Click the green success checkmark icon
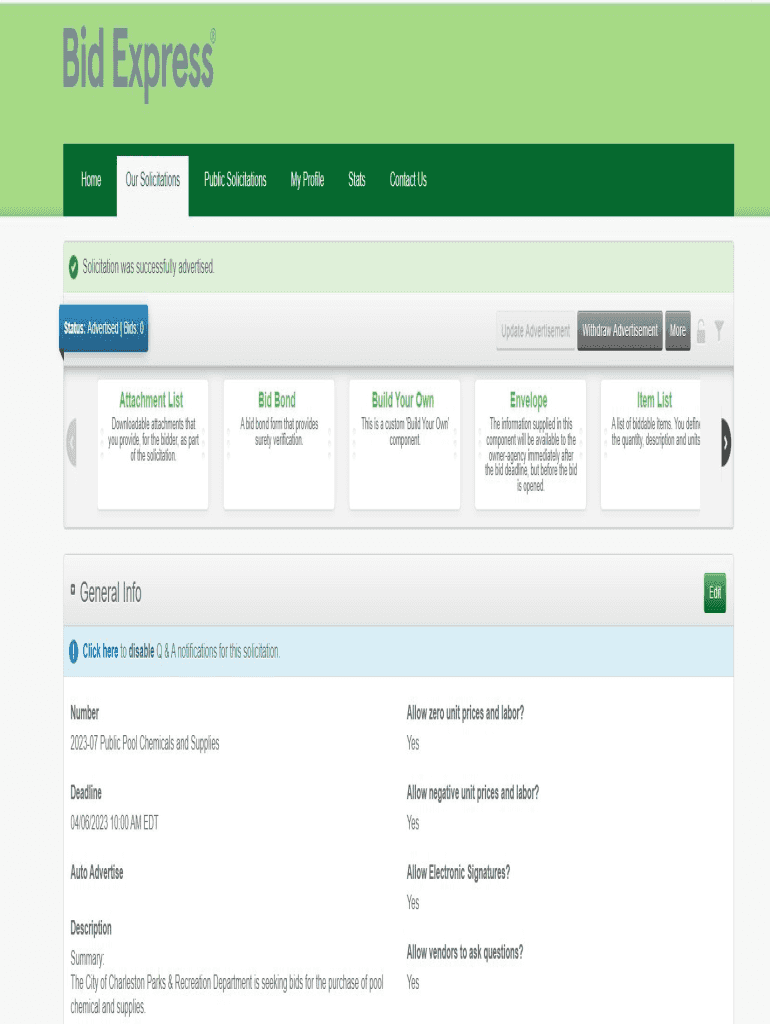This screenshot has height=1024, width=770. coord(73,267)
